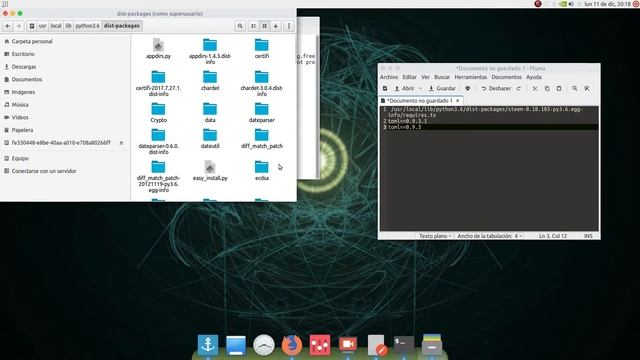This screenshot has width=640, height=360.
Task: Eject the fe330448 volume
Action: coord(121,143)
